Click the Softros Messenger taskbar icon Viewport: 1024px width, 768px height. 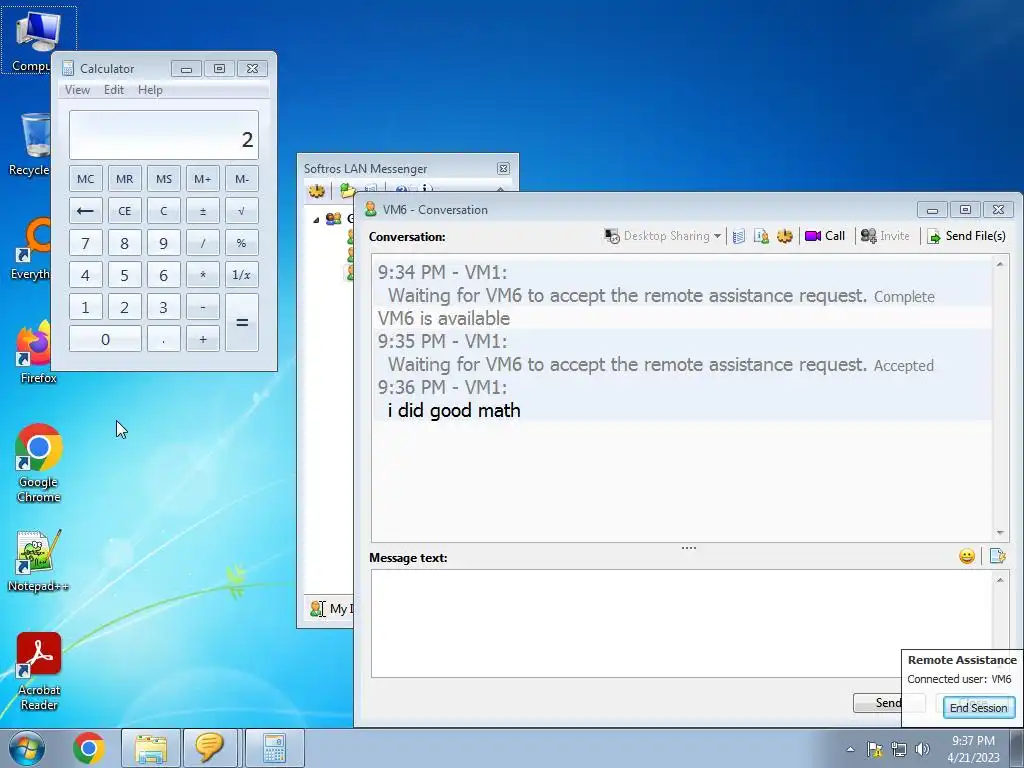(x=209, y=748)
